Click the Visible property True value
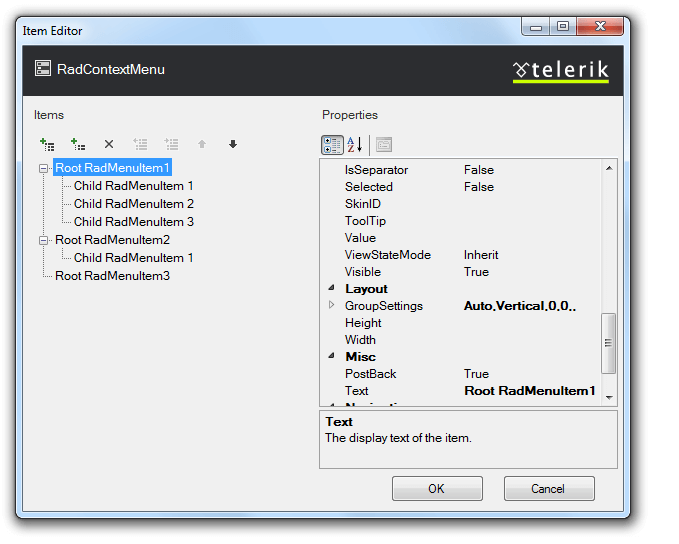Screen dimensions: 679x544 click(x=476, y=272)
